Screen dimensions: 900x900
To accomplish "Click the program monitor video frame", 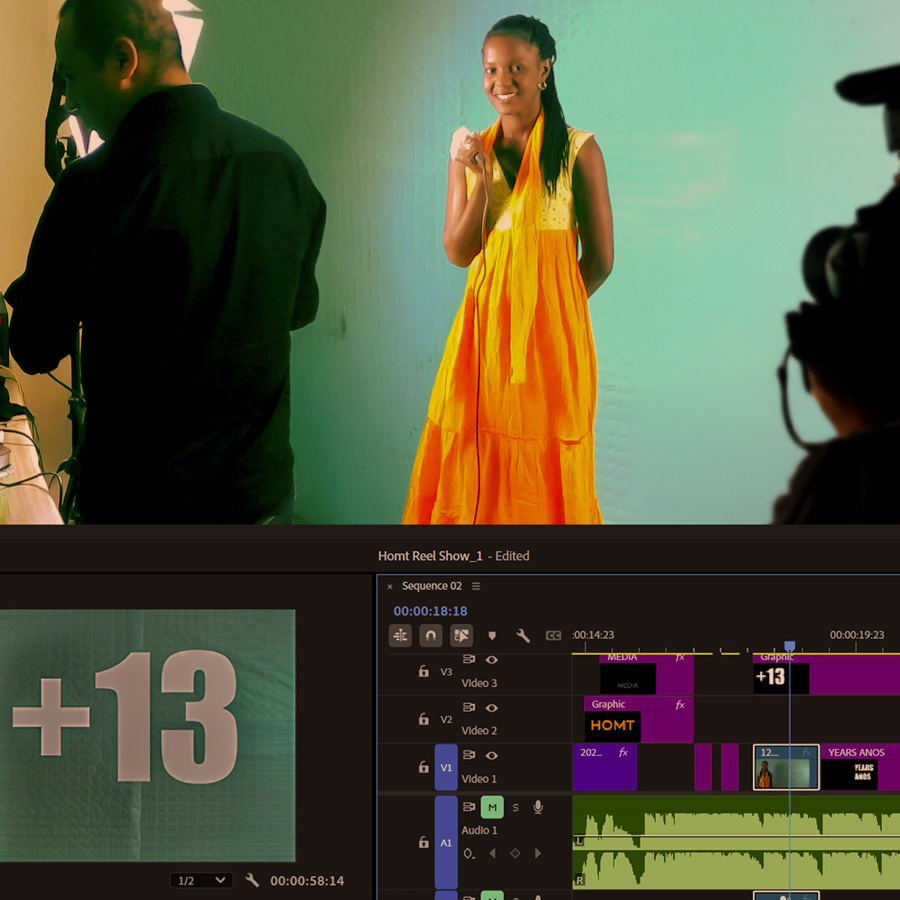I will [450, 262].
